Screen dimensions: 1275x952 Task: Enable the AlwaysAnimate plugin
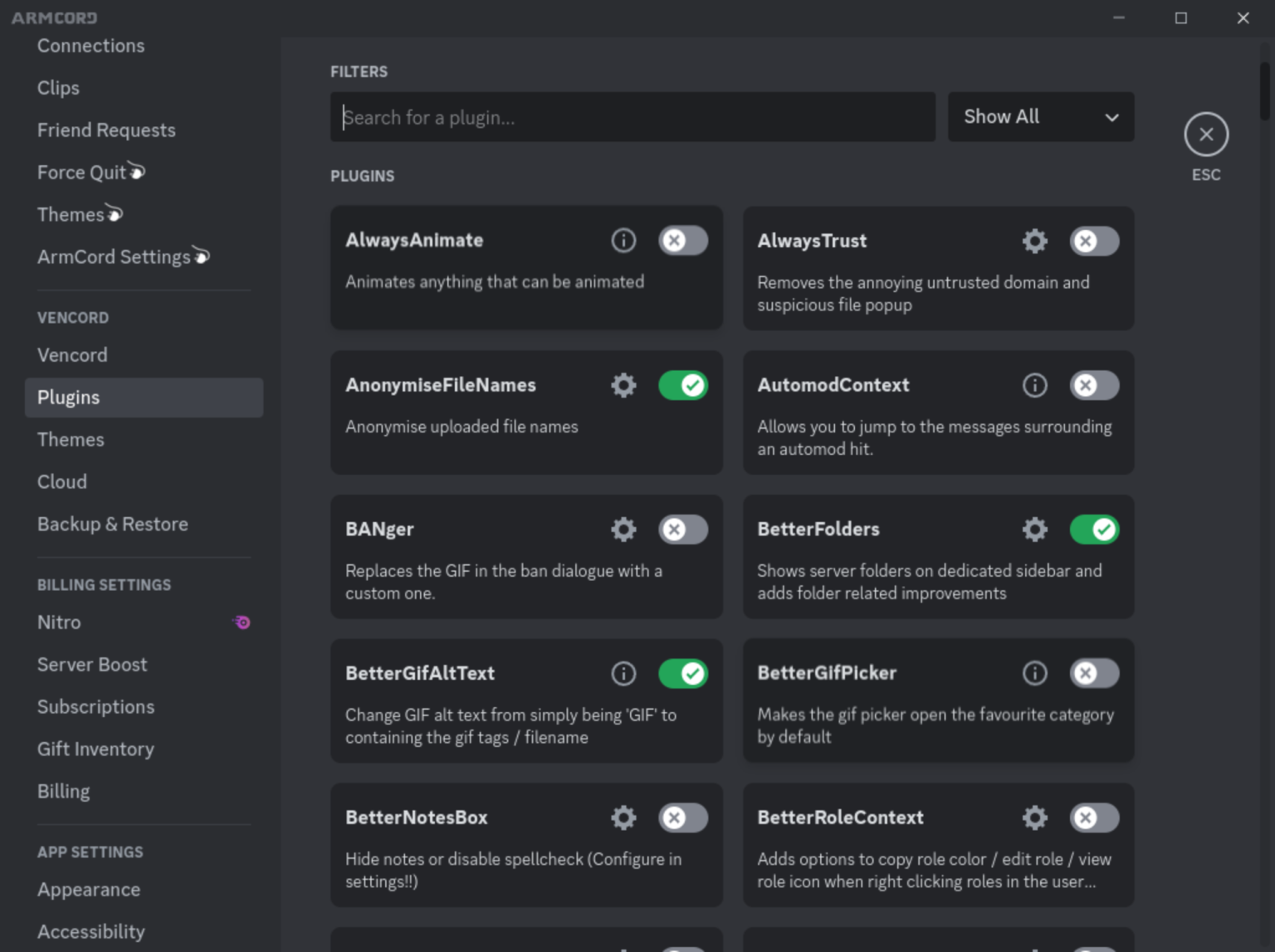coord(682,240)
